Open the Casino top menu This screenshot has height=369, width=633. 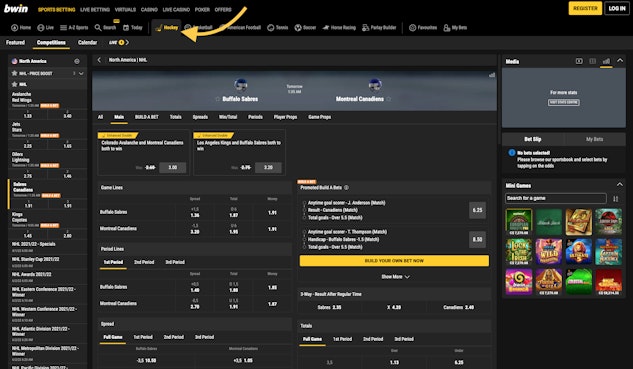[x=149, y=9]
